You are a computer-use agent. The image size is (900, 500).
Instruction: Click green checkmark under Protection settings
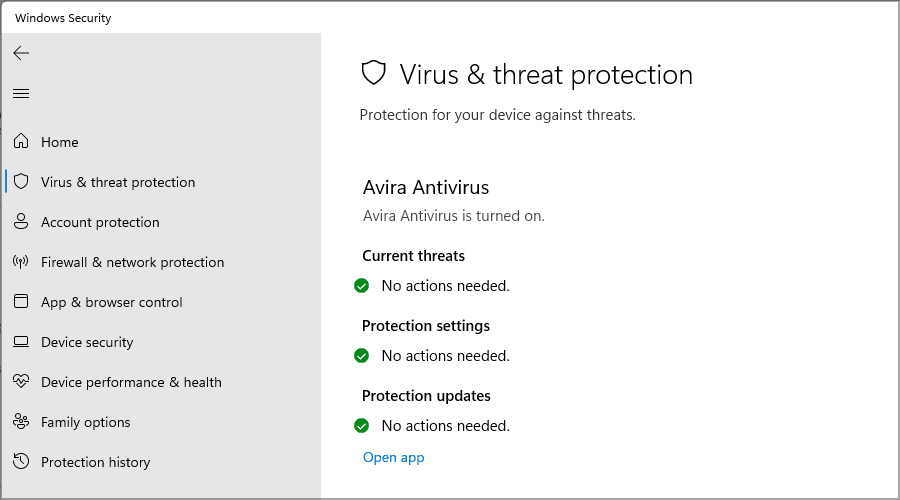pos(362,356)
